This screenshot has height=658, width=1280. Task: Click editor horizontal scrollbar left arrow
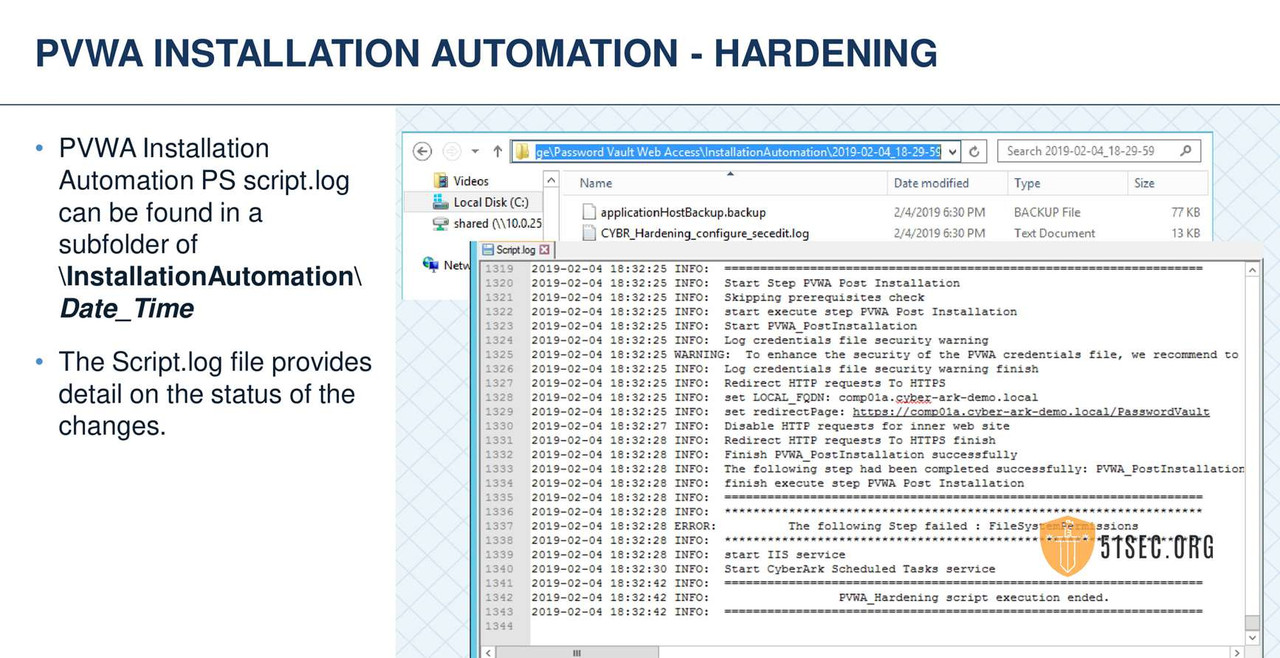pyautogui.click(x=487, y=653)
